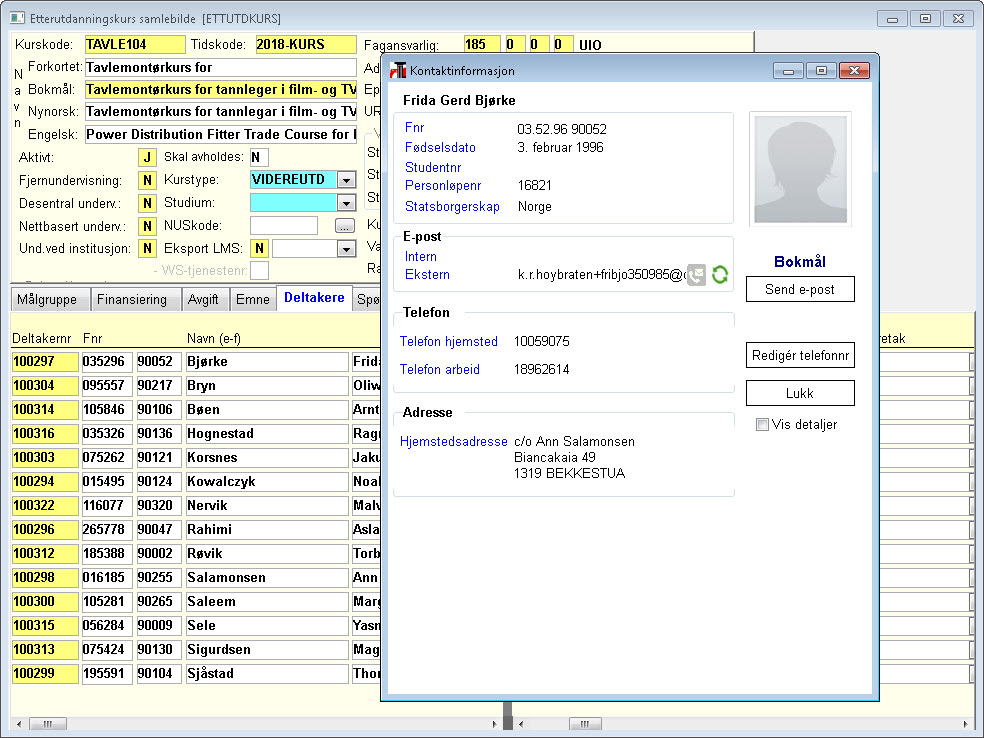Click the Statsborgerskap link
The height and width of the screenshot is (738, 984).
point(452,206)
